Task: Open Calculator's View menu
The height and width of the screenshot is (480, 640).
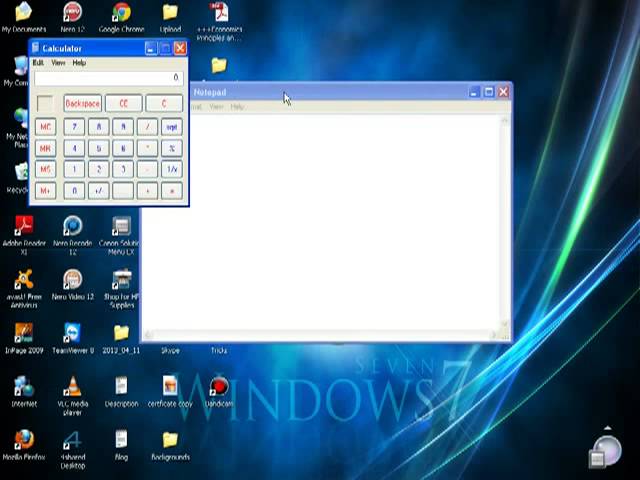Action: (x=58, y=62)
